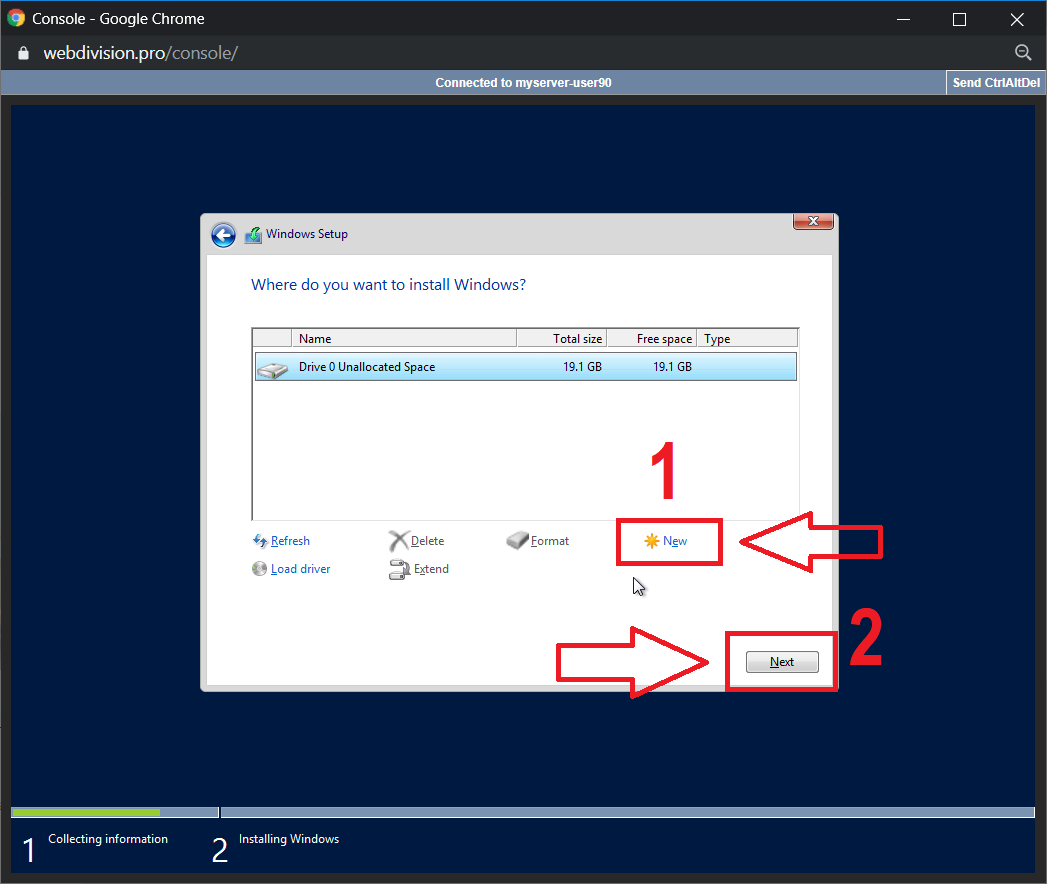Click the lock icon in the address bar
The height and width of the screenshot is (884, 1047).
[x=24, y=53]
